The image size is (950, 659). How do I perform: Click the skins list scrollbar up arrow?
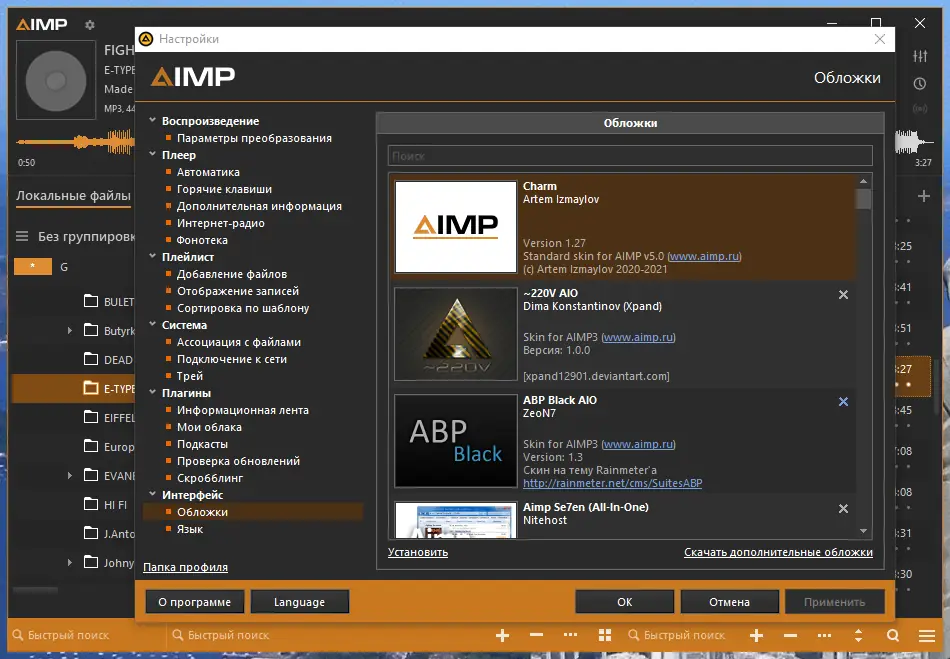coord(863,181)
